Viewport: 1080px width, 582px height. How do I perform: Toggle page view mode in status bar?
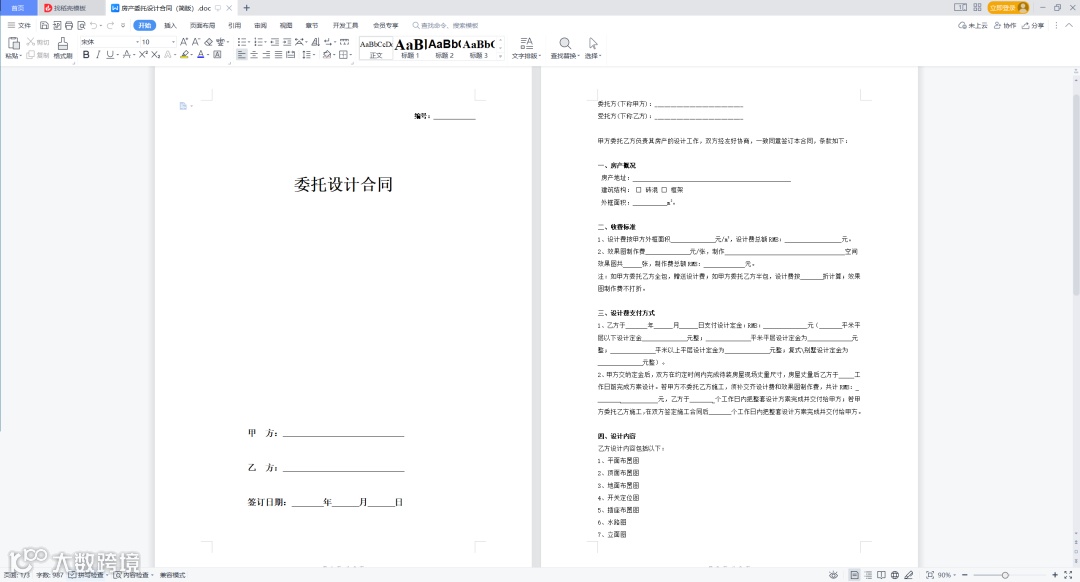(x=854, y=574)
